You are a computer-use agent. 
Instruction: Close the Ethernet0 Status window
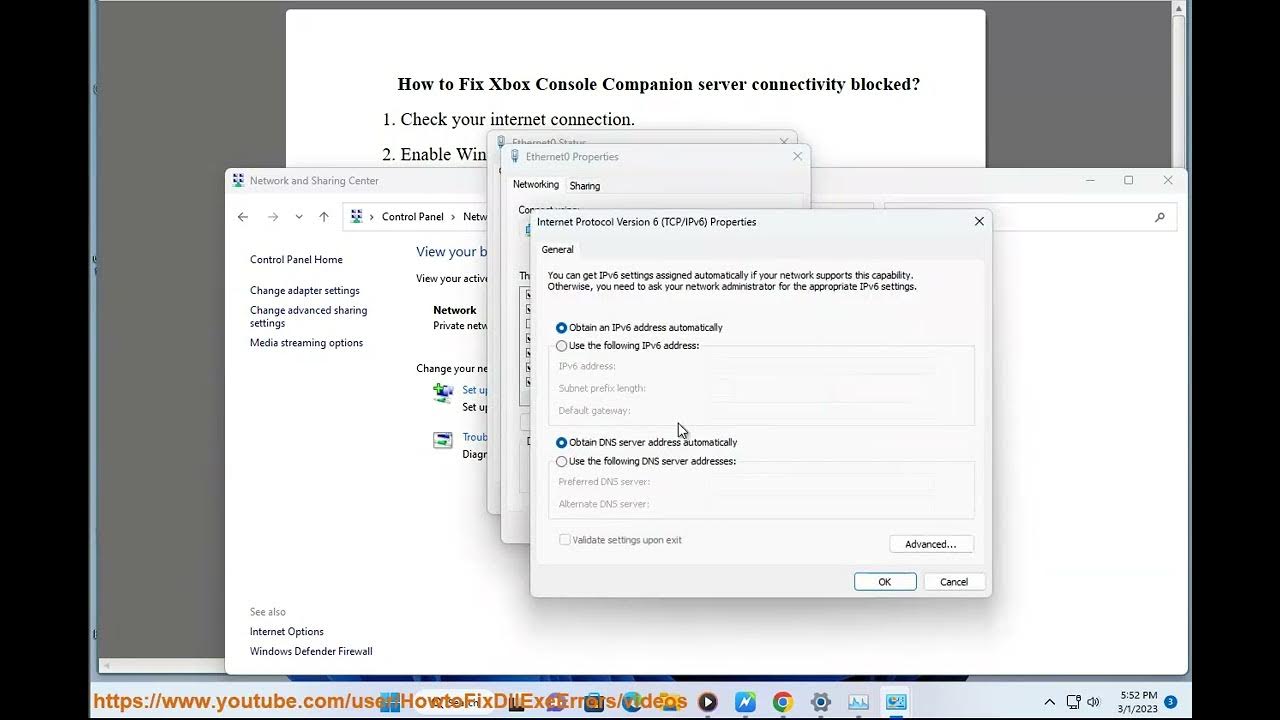point(784,142)
